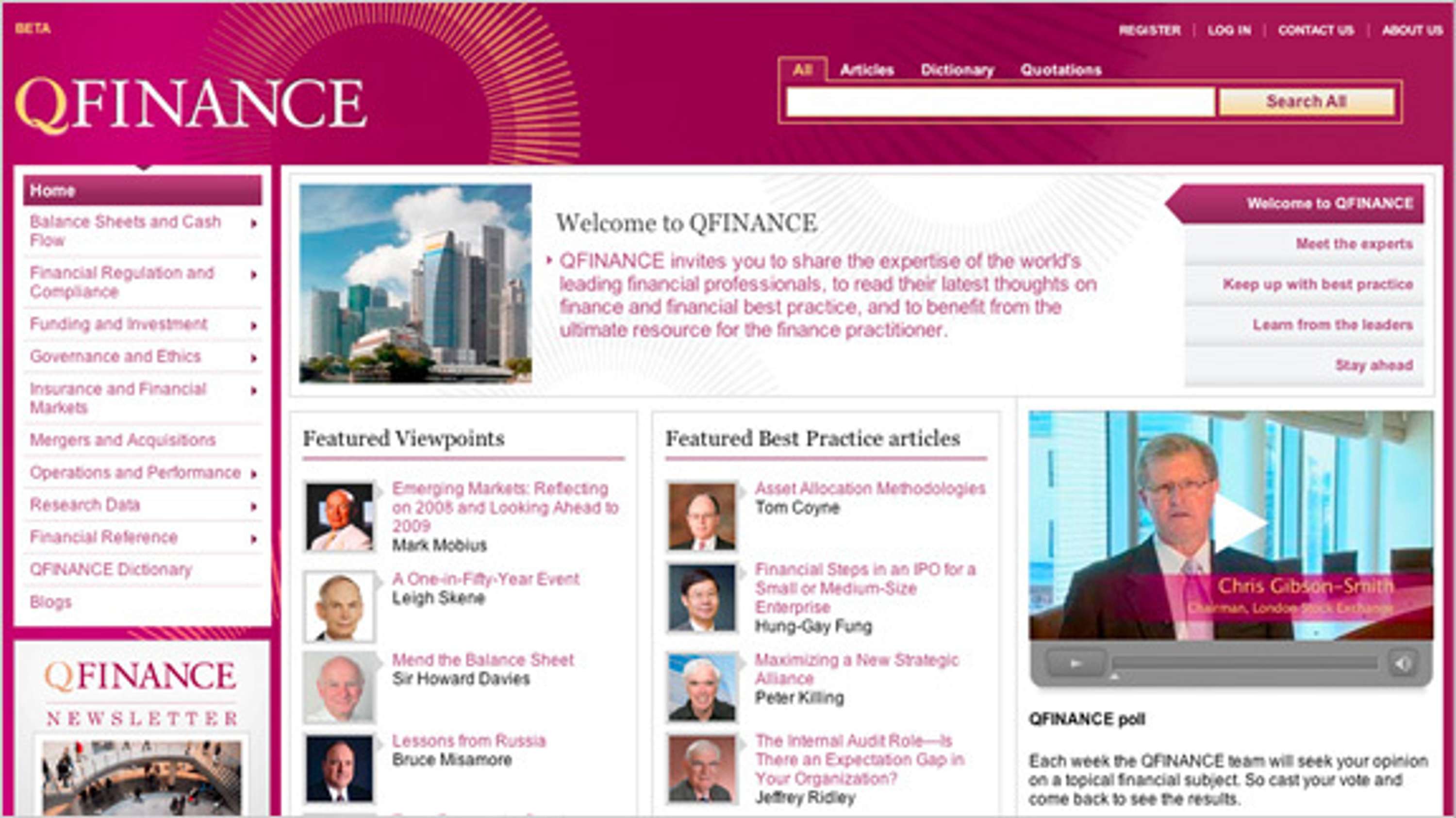Click the Singapore skyline welcome image
This screenshot has width=1456, height=818.
(415, 283)
